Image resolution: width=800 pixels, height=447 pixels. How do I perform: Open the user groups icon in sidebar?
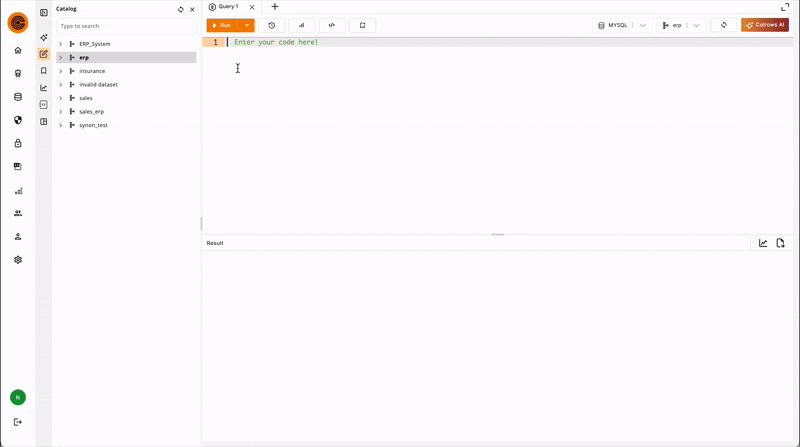18,213
